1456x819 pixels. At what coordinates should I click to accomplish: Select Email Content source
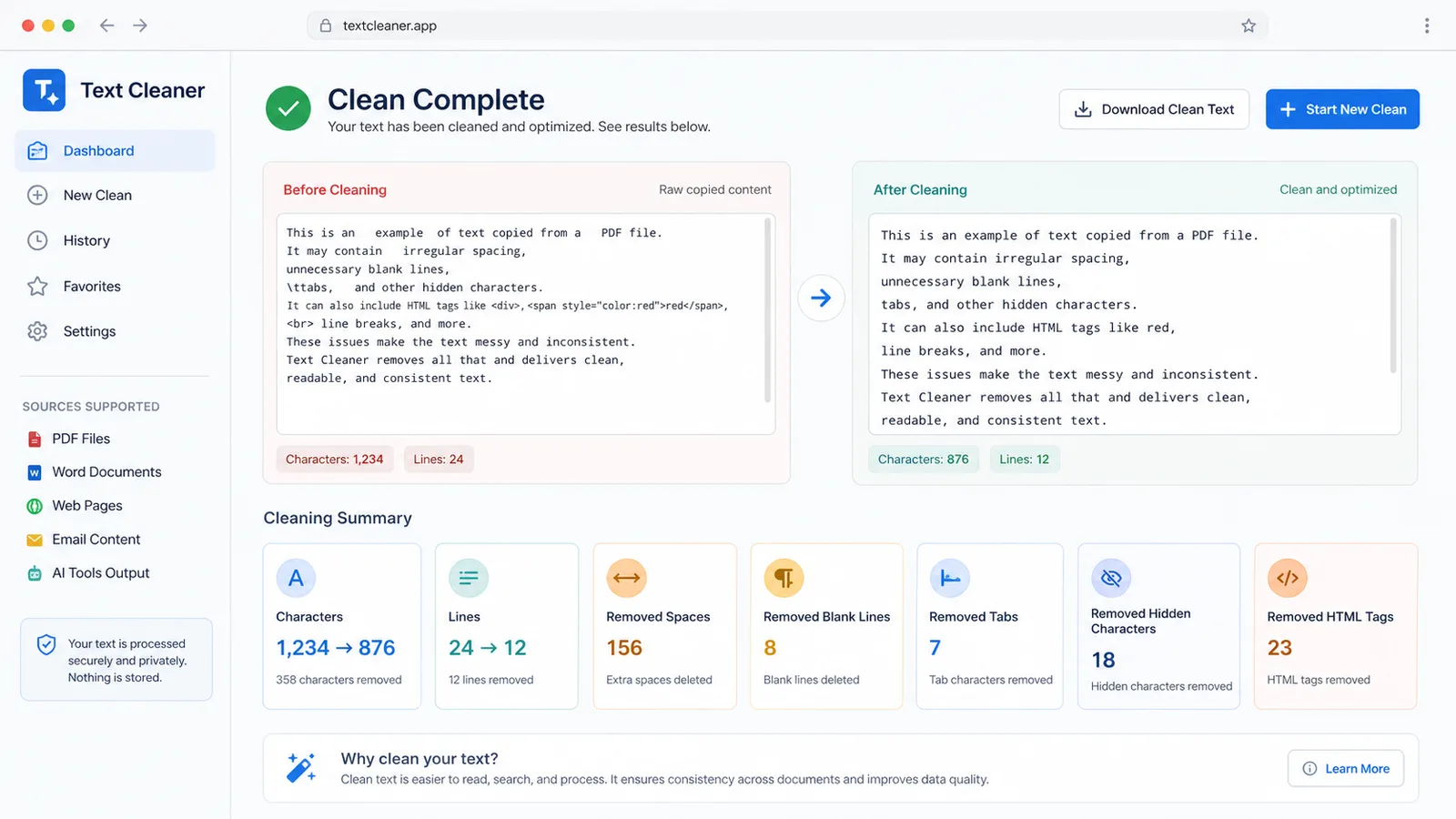click(x=96, y=540)
